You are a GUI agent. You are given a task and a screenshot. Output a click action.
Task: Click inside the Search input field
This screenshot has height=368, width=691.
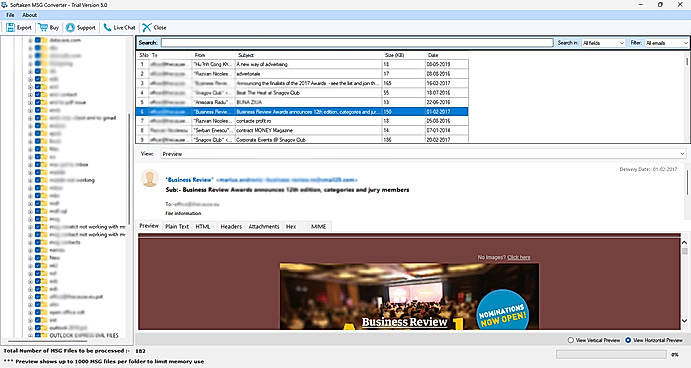coord(357,43)
